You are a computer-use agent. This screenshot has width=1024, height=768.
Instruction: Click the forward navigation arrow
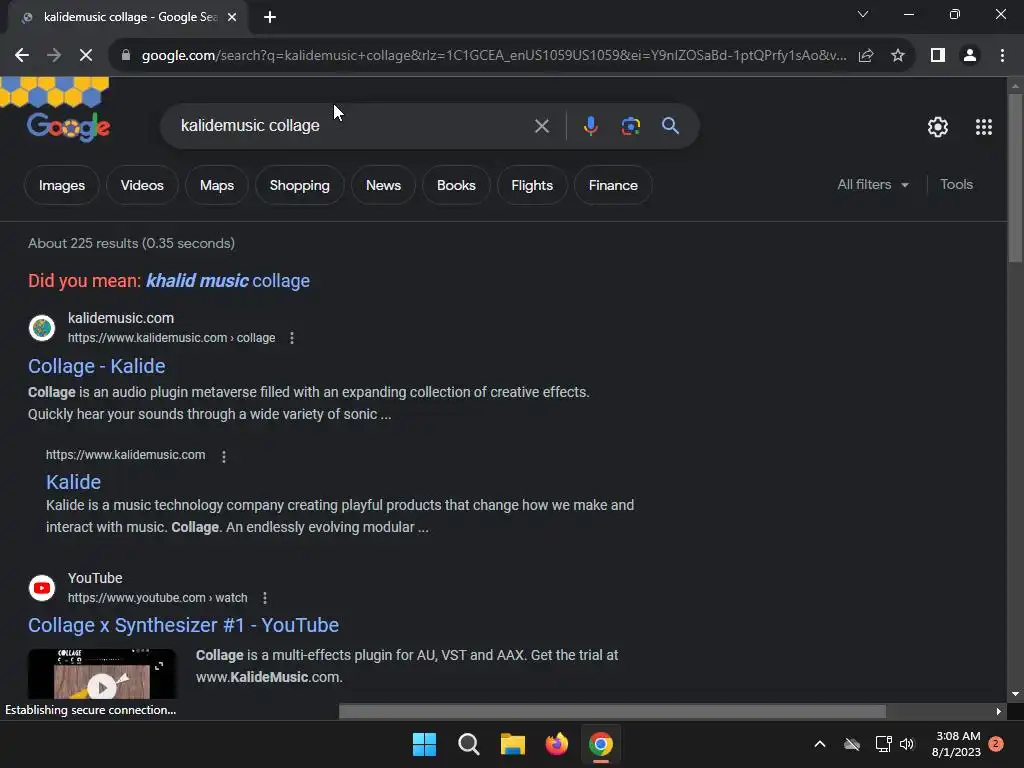pyautogui.click(x=54, y=56)
